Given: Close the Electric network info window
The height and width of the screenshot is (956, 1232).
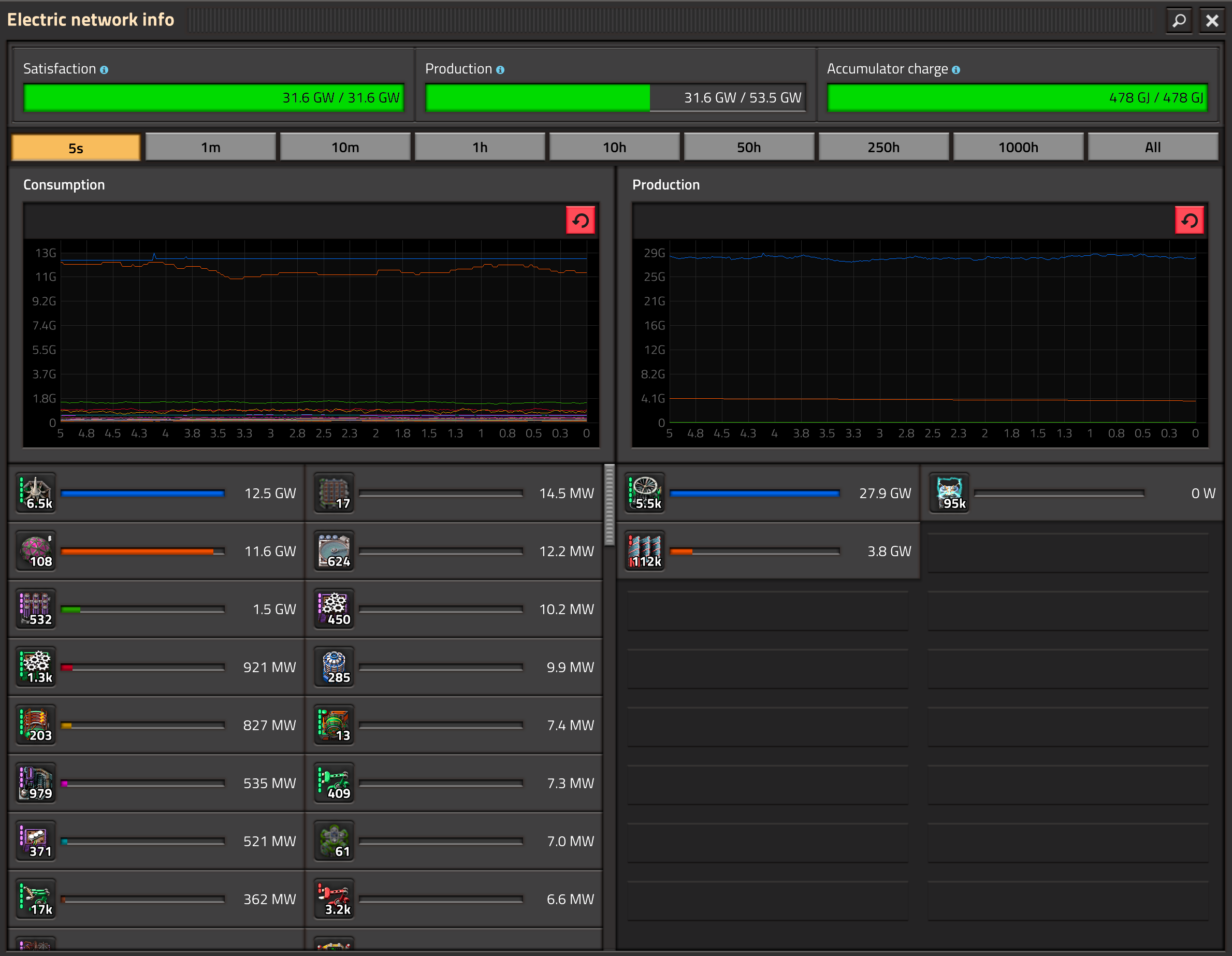Looking at the screenshot, I should click(1212, 21).
